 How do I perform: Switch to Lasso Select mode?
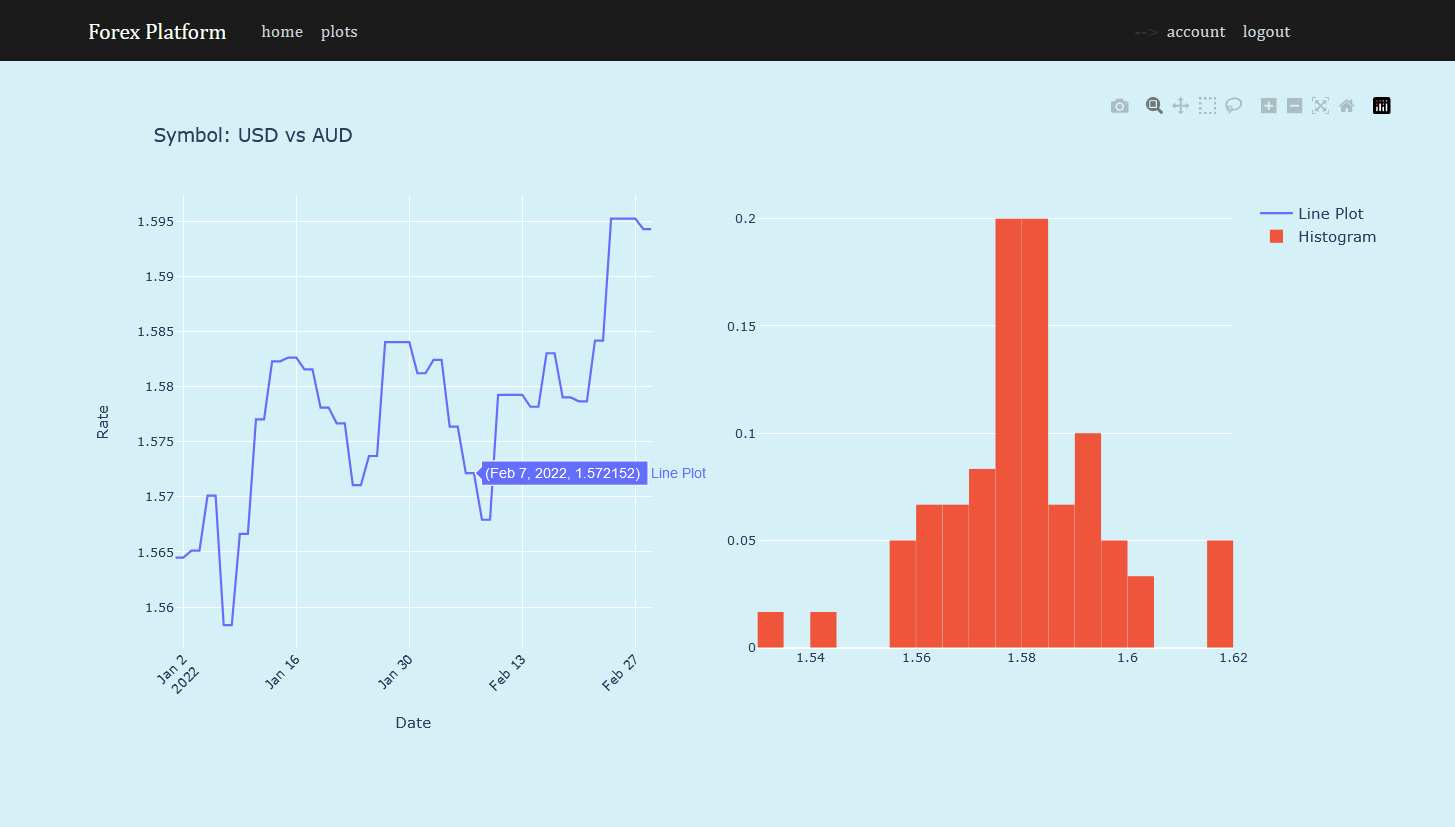tap(1233, 105)
